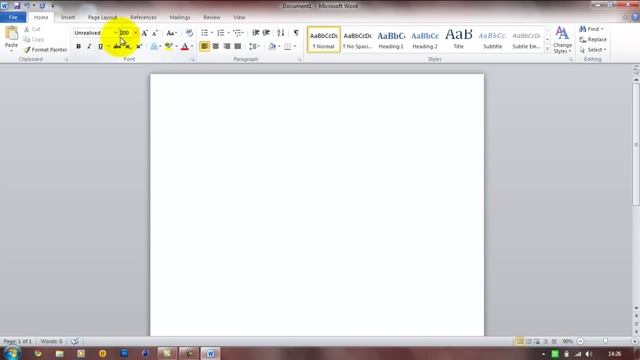Clear all formatting eraser icon
Viewport: 640px width, 360px height.
pyautogui.click(x=189, y=33)
